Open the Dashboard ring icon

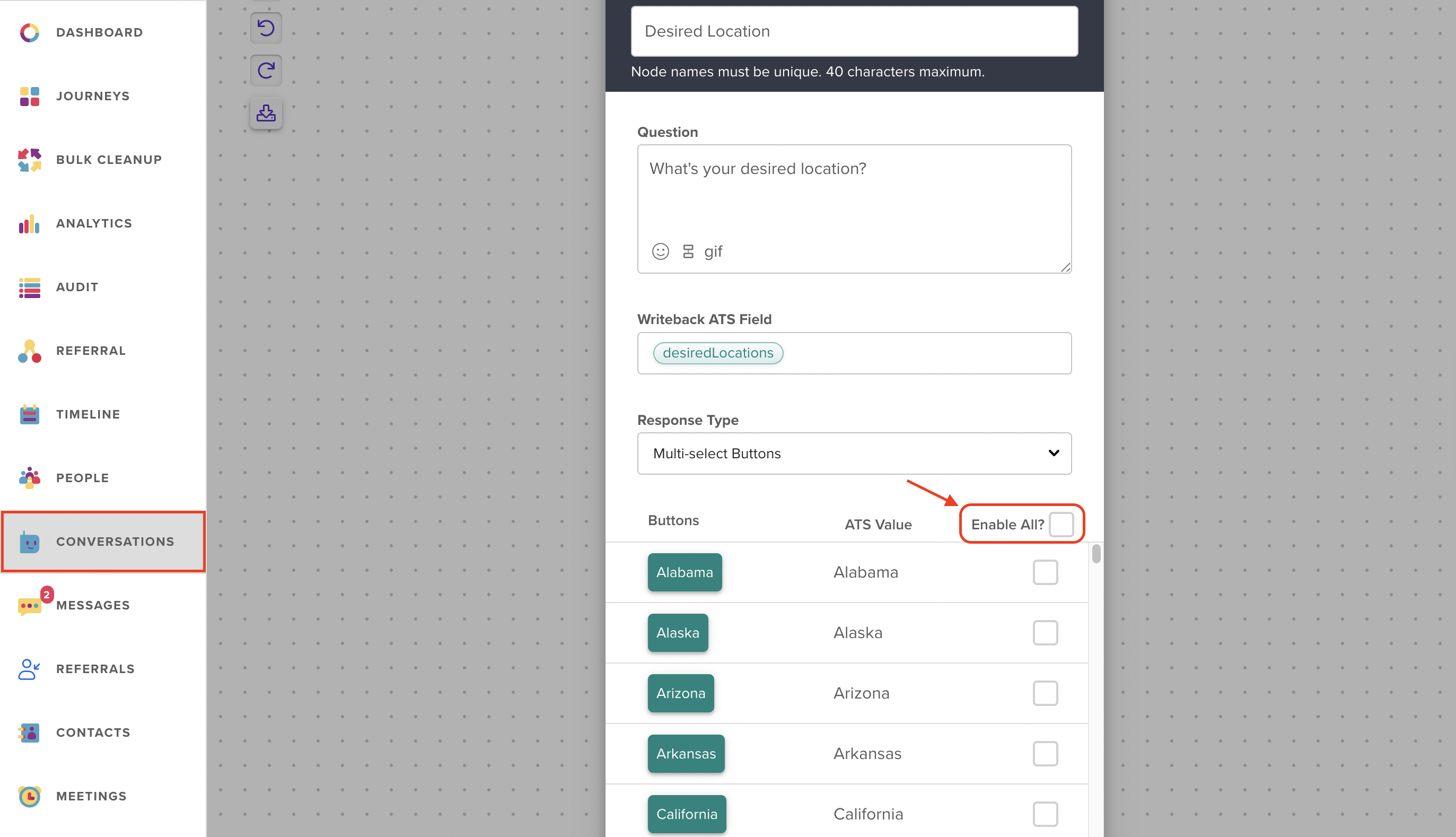click(x=29, y=33)
